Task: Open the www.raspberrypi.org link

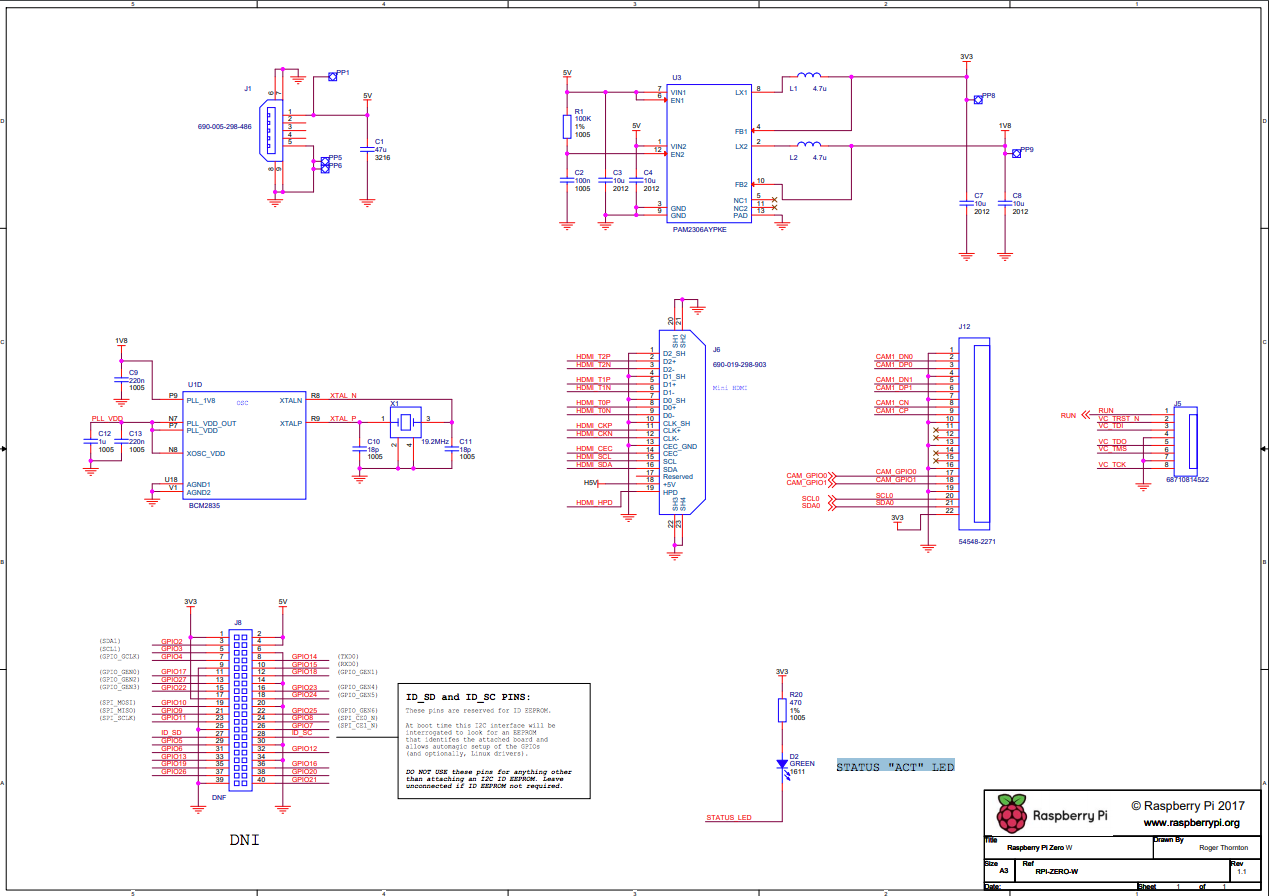Action: [x=1191, y=823]
